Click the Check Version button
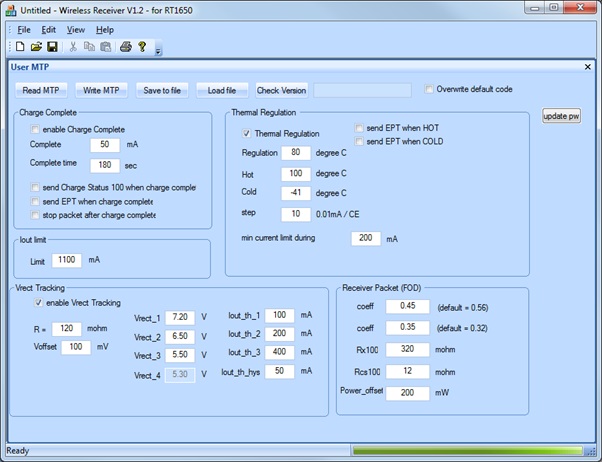This screenshot has height=462, width=602. [282, 90]
